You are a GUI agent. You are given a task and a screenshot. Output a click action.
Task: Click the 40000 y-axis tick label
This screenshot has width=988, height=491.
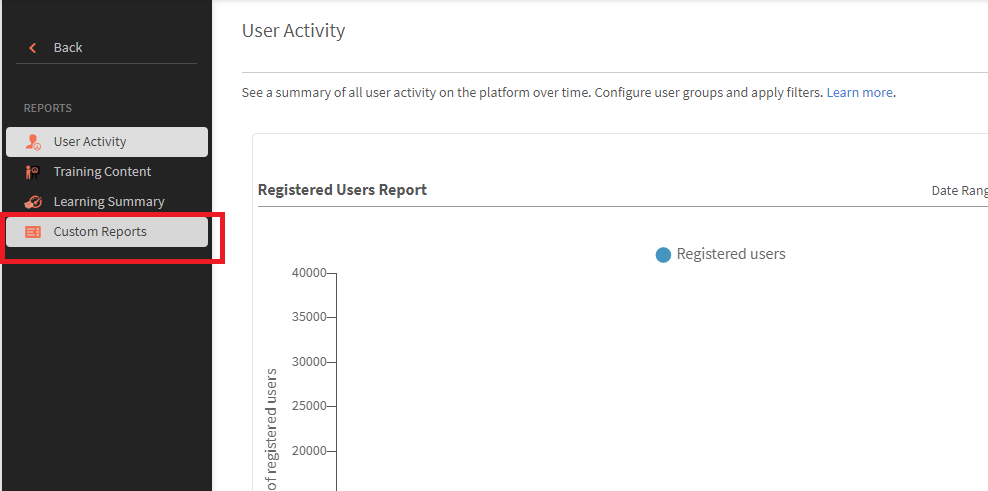tap(310, 273)
